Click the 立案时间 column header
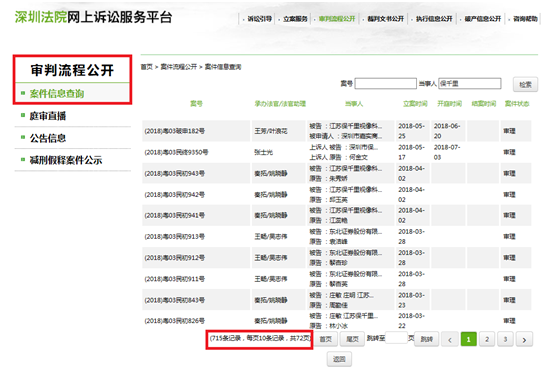 [x=415, y=104]
